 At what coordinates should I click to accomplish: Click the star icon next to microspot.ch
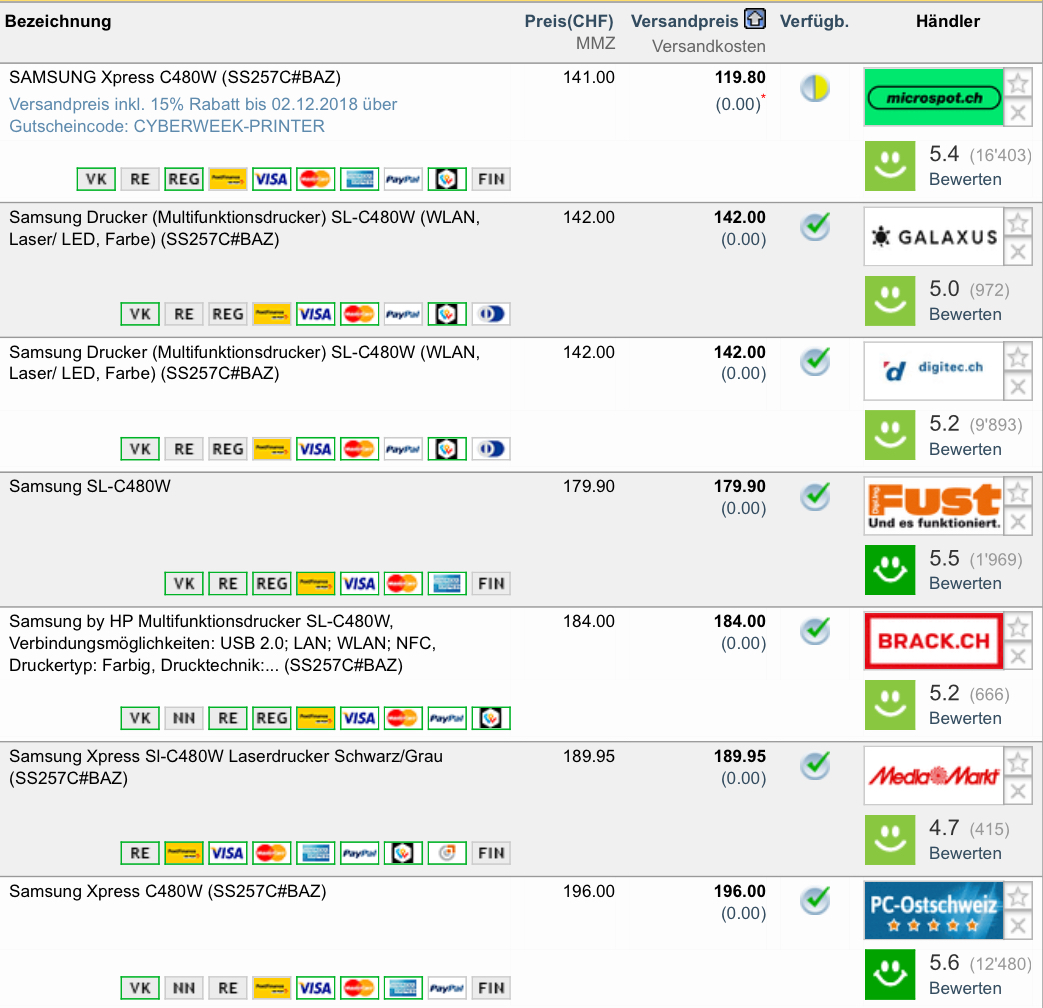1017,84
